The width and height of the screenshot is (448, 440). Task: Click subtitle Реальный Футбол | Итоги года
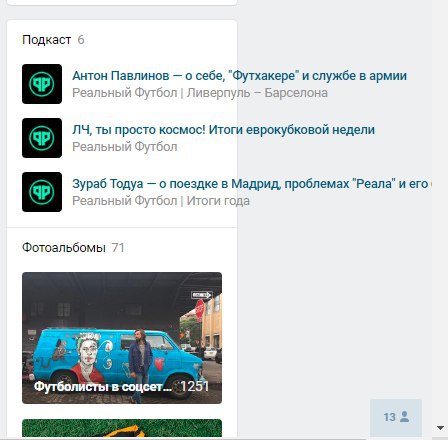tap(161, 201)
